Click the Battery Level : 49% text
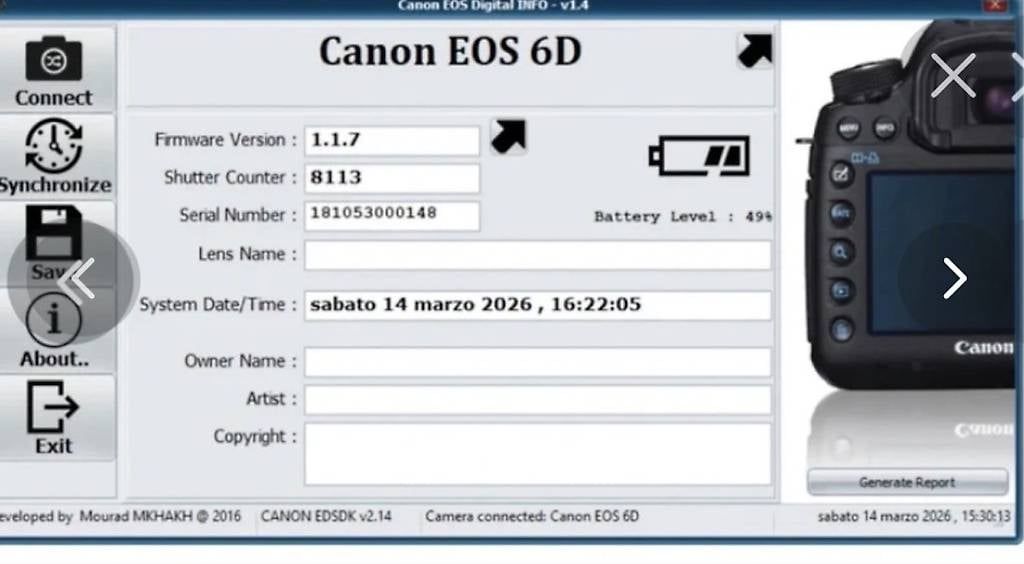 coord(683,217)
